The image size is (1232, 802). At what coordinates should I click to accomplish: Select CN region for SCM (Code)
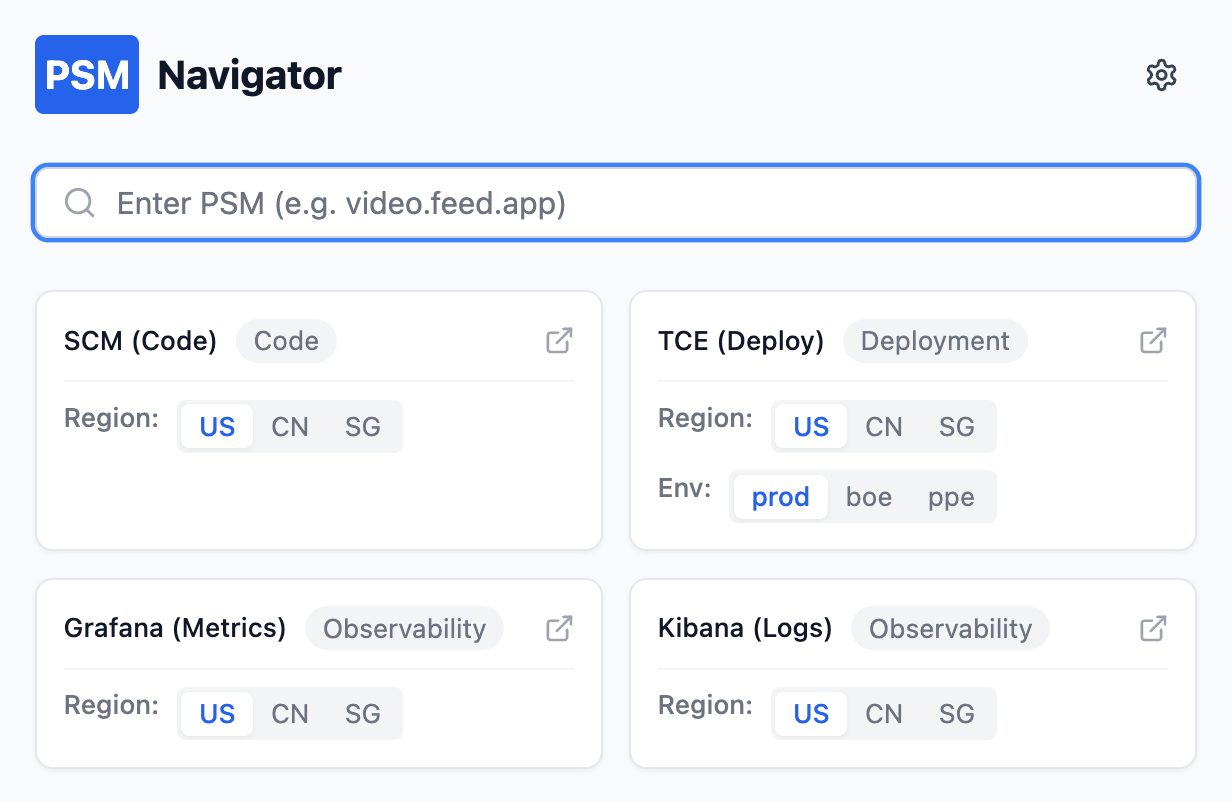pyautogui.click(x=290, y=427)
